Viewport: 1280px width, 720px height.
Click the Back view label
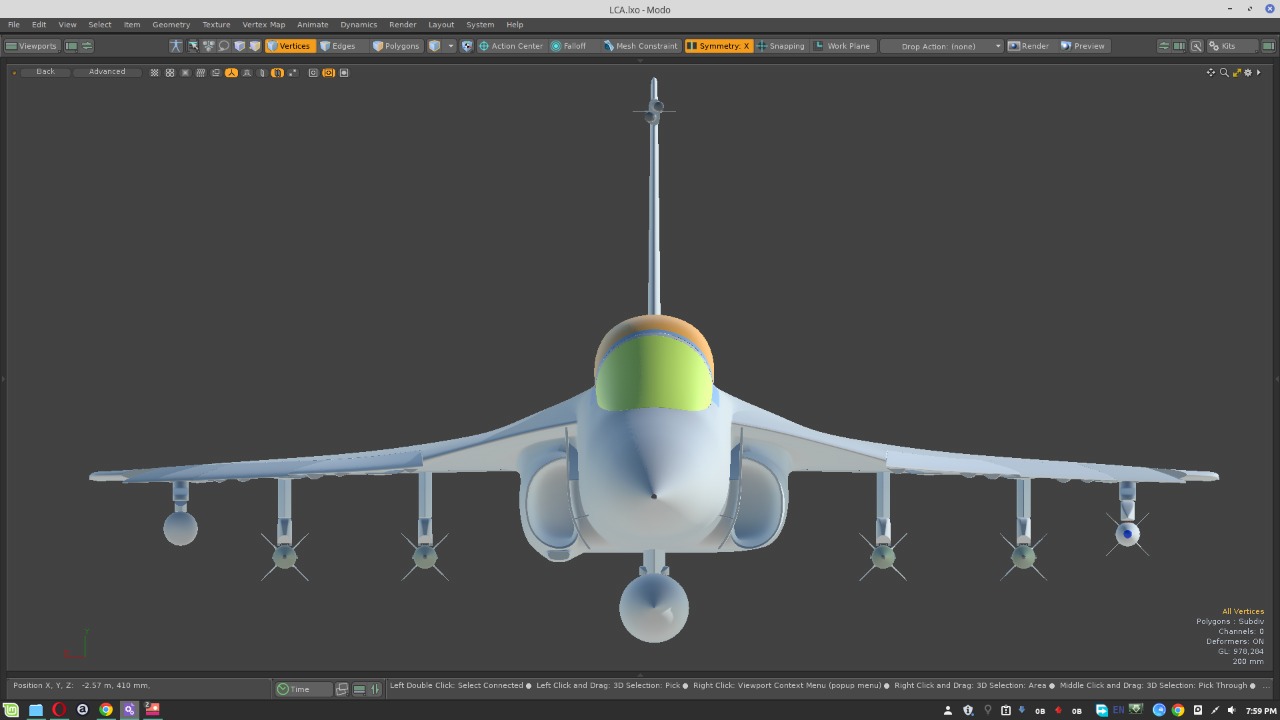pyautogui.click(x=46, y=72)
